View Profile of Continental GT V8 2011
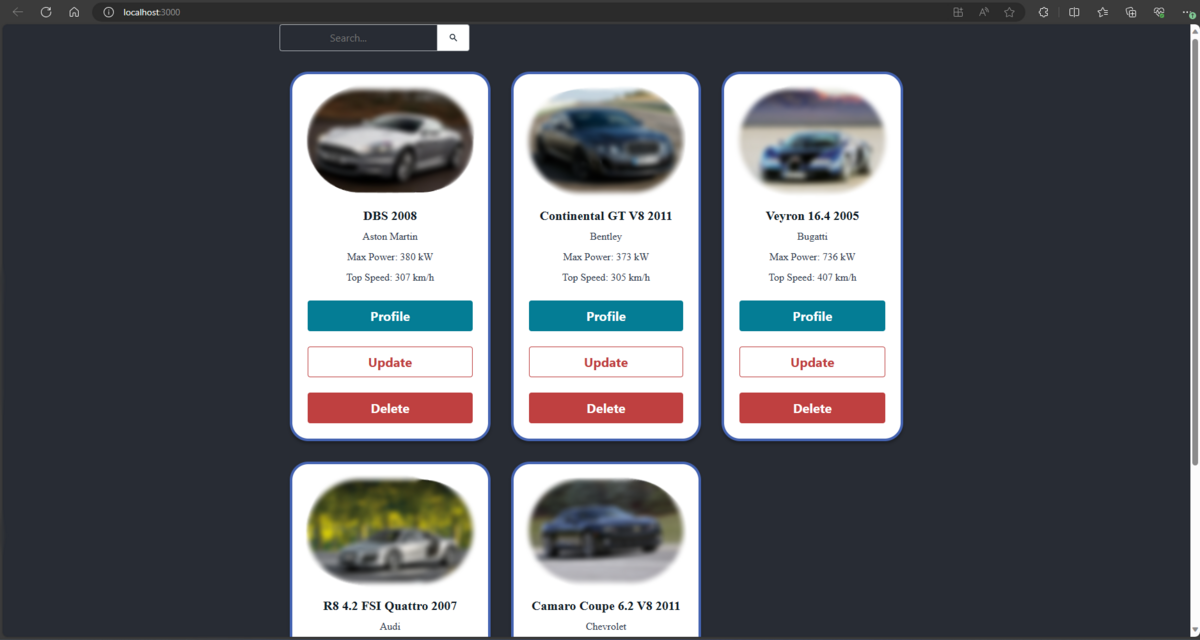This screenshot has width=1200, height=640. coord(606,316)
